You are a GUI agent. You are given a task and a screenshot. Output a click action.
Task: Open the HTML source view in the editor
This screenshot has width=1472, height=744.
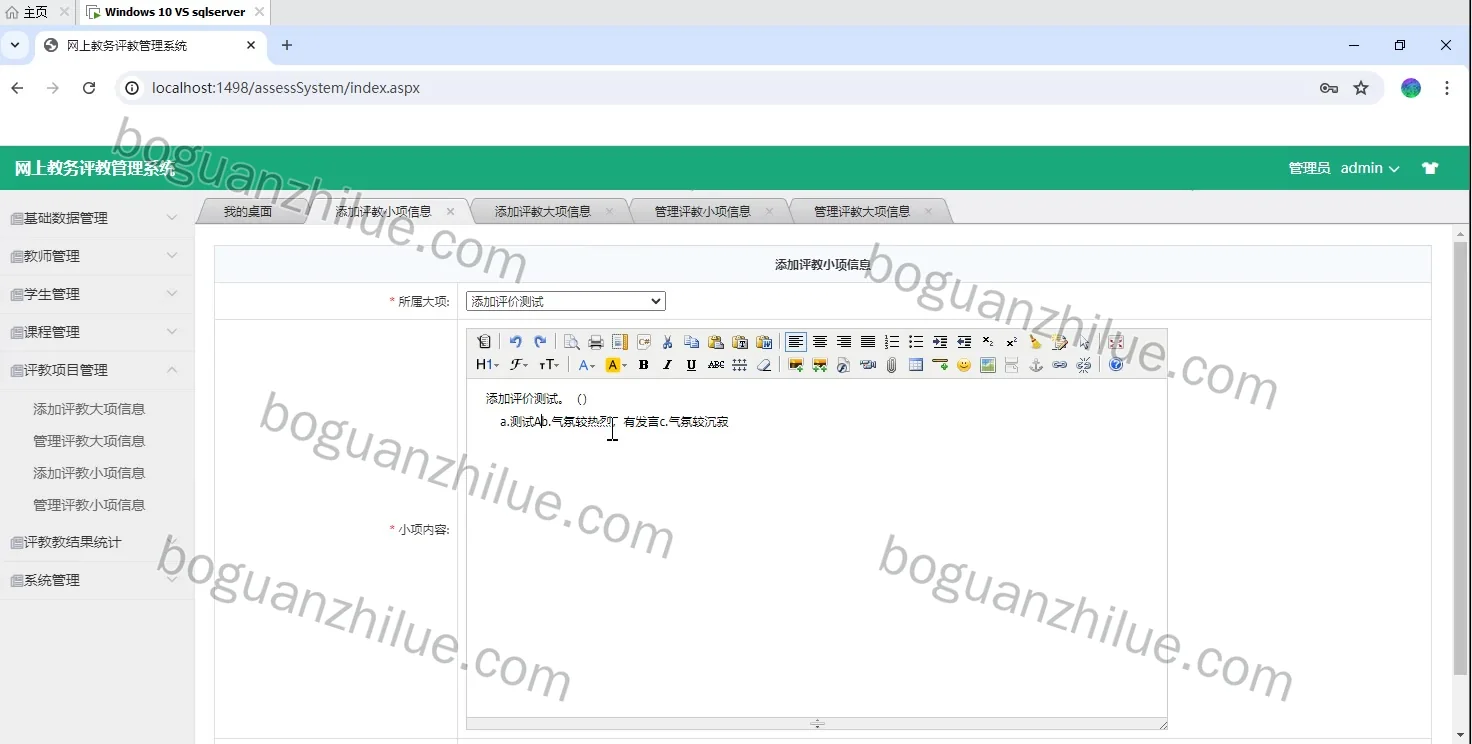(x=485, y=342)
